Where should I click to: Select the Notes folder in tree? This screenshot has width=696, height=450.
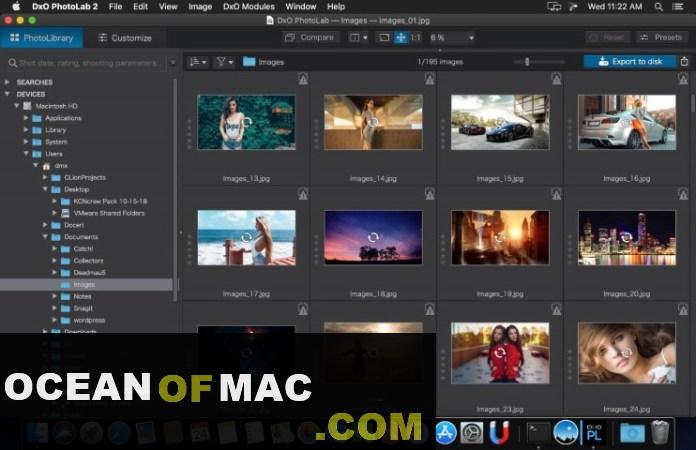tap(82, 296)
